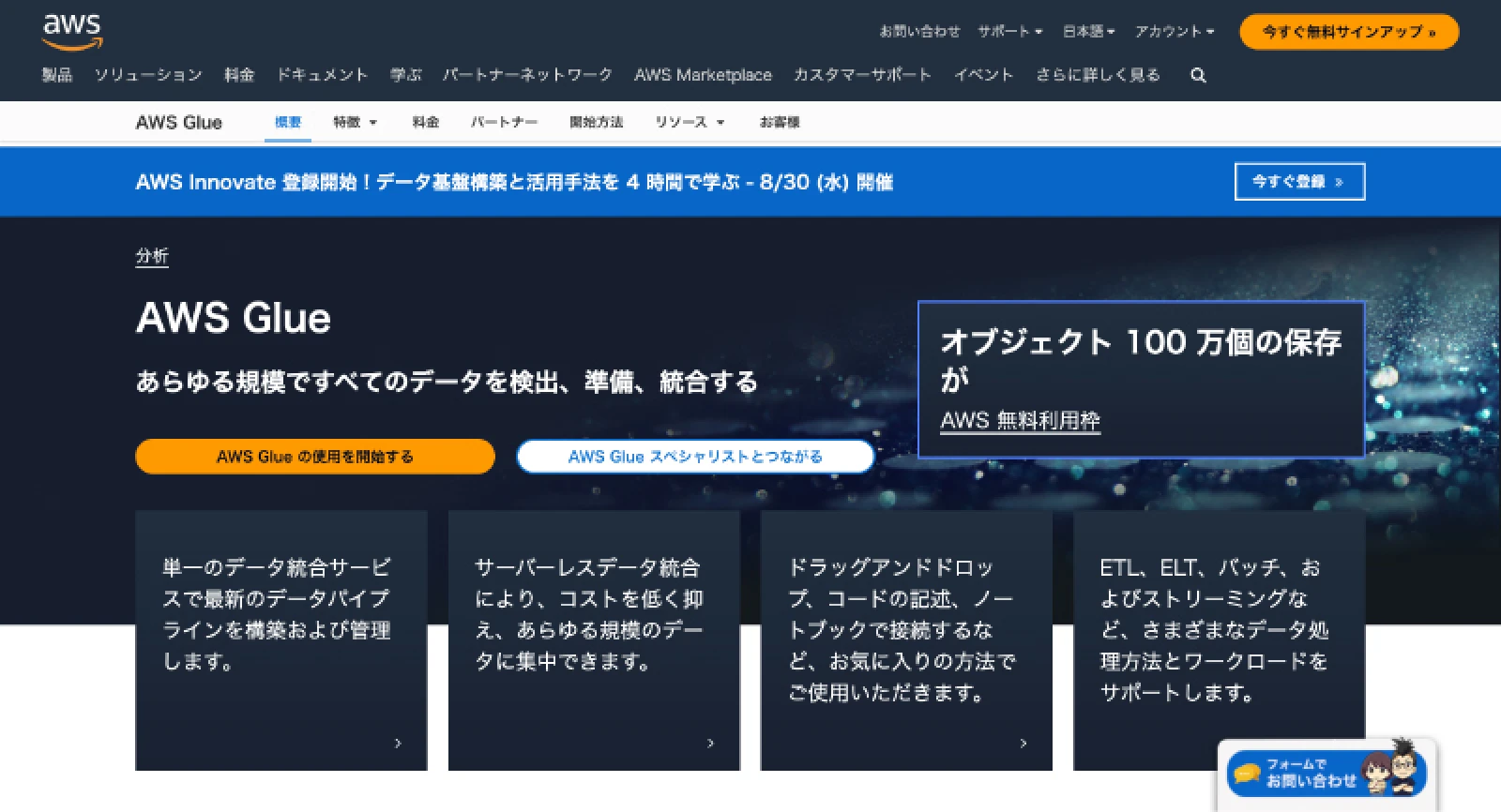Click arrow on ドラッグアンドドロップ card

(x=1023, y=743)
